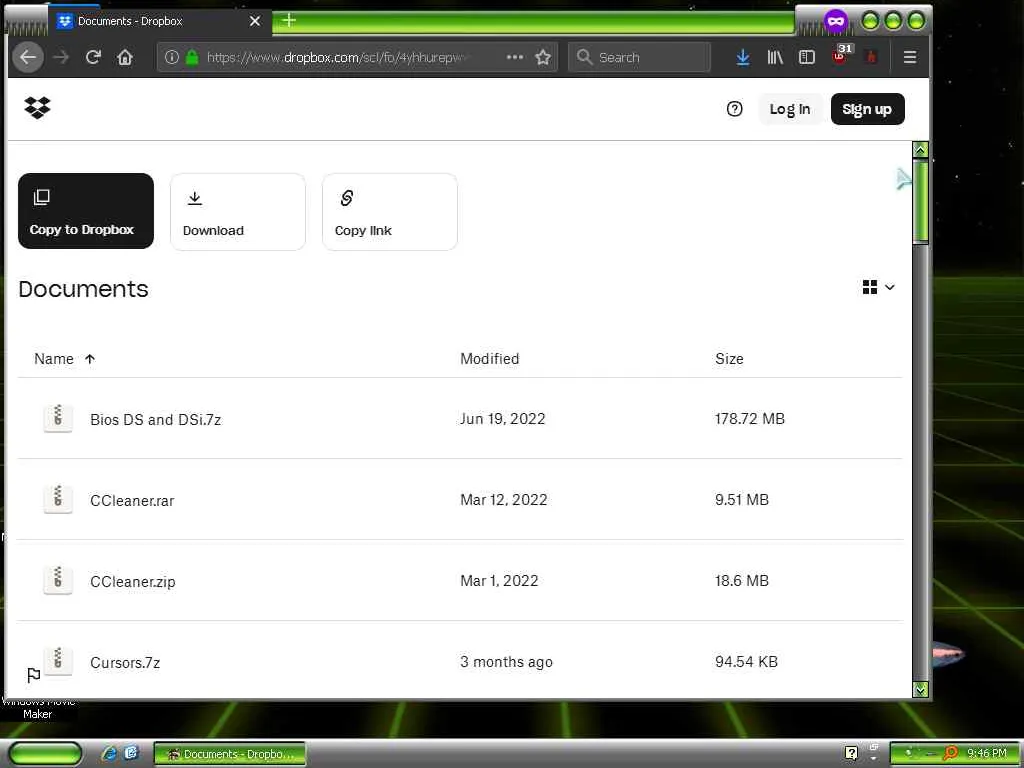Go back with the browser back arrow
This screenshot has height=768, width=1024.
tap(27, 57)
